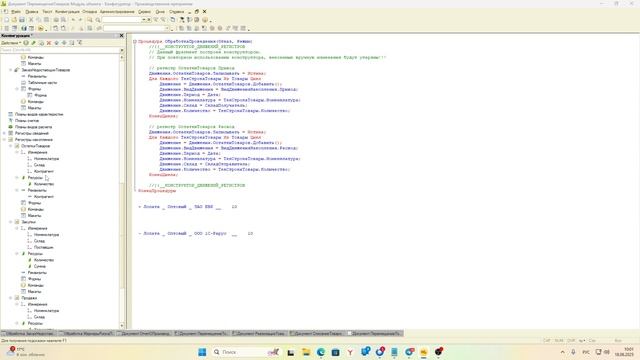Image resolution: width=640 pixels, height=360 pixels.
Task: Open the second toolbar combo box arrow
Action: click(x=167, y=28)
